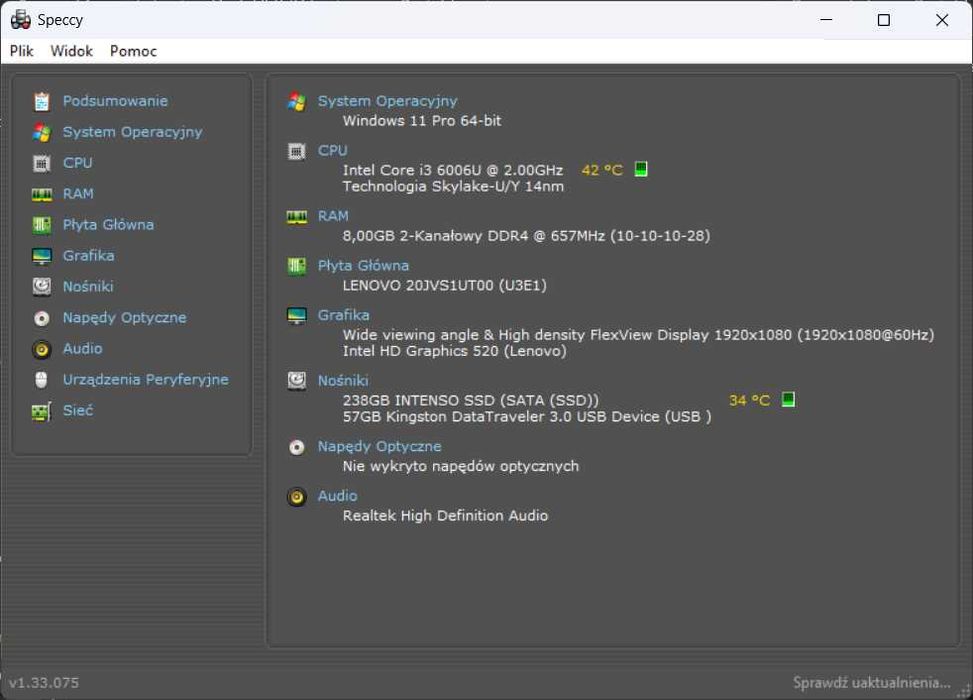Select Podsumowanie in the sidebar

(x=115, y=101)
